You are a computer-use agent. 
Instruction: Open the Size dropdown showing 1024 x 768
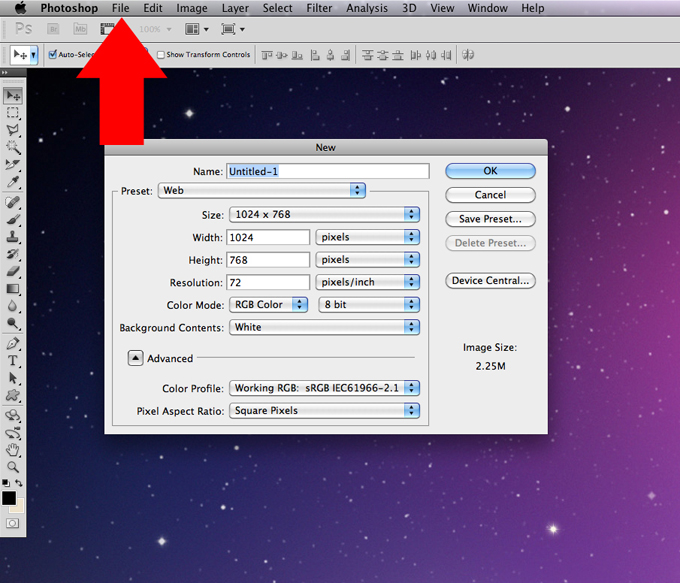click(x=324, y=214)
